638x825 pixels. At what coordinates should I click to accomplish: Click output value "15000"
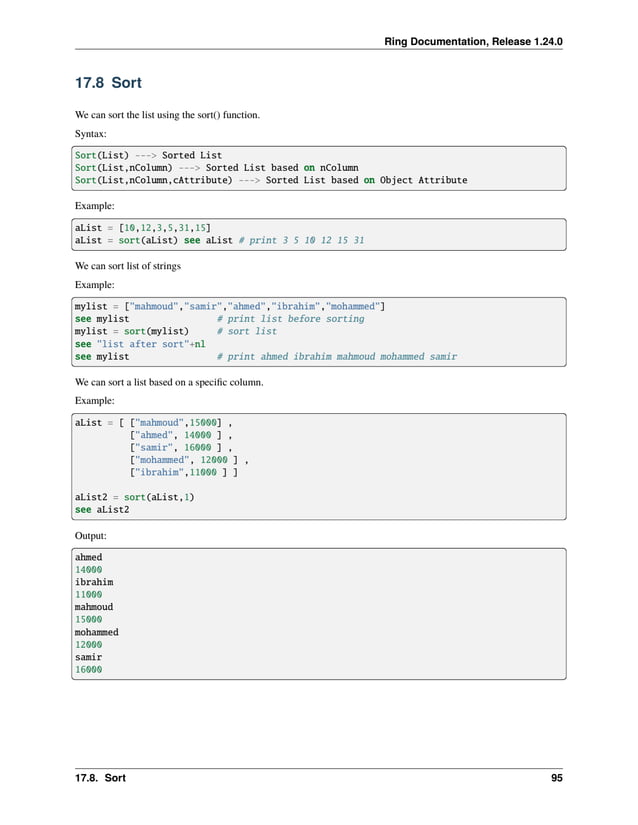coord(88,620)
